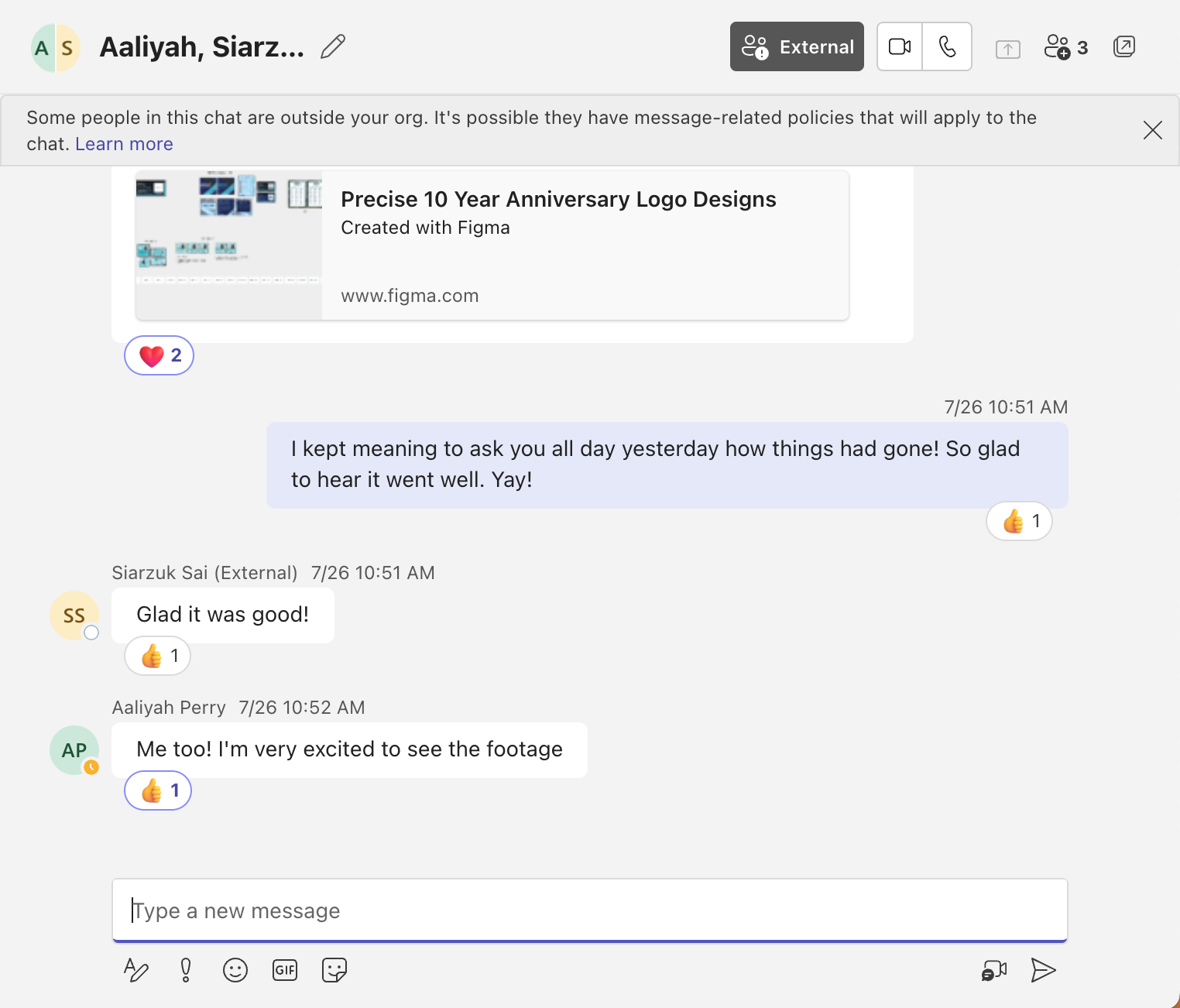Pop out the chat into new window
The width and height of the screenshot is (1180, 1008).
click(1123, 46)
